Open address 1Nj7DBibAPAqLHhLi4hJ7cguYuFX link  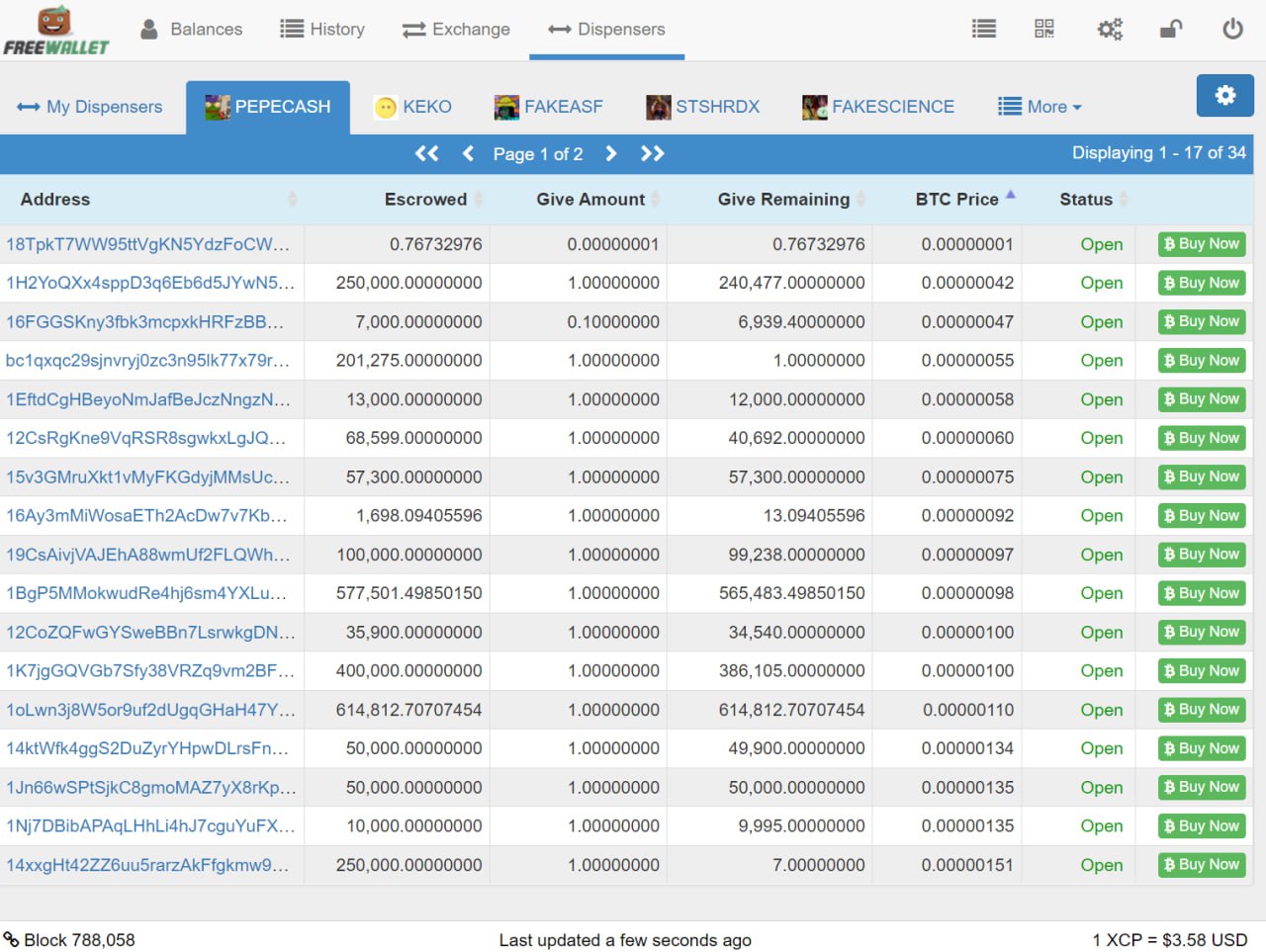[x=150, y=826]
